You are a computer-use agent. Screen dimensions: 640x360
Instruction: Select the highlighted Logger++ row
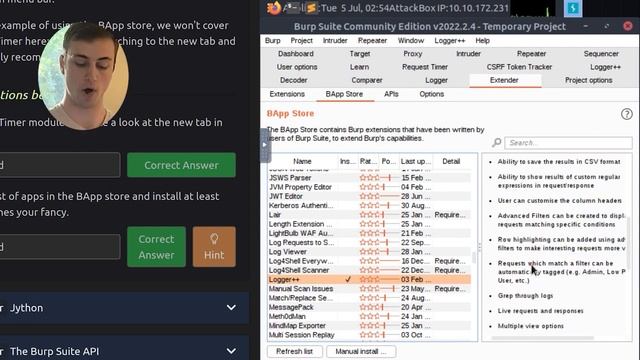[x=369, y=280]
